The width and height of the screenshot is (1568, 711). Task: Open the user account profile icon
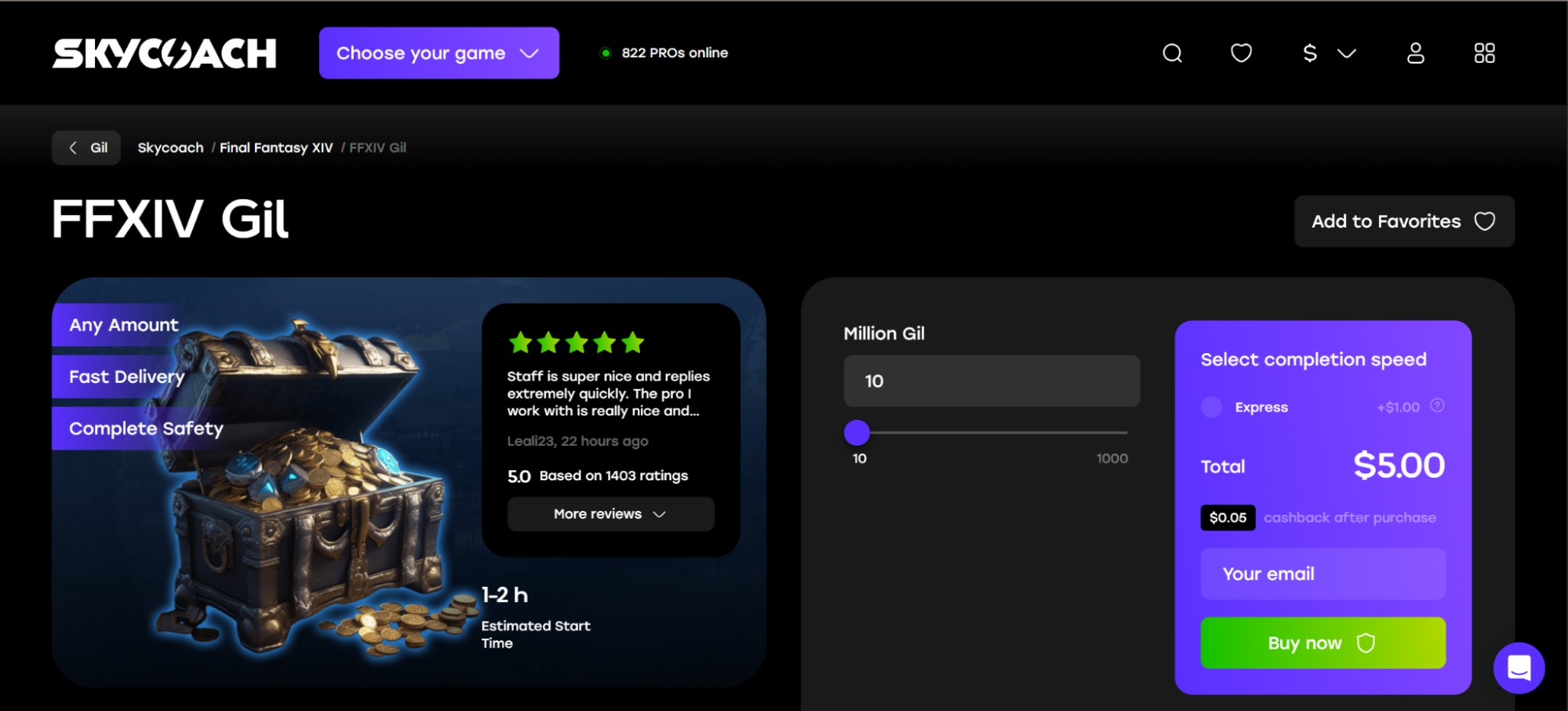(1415, 53)
